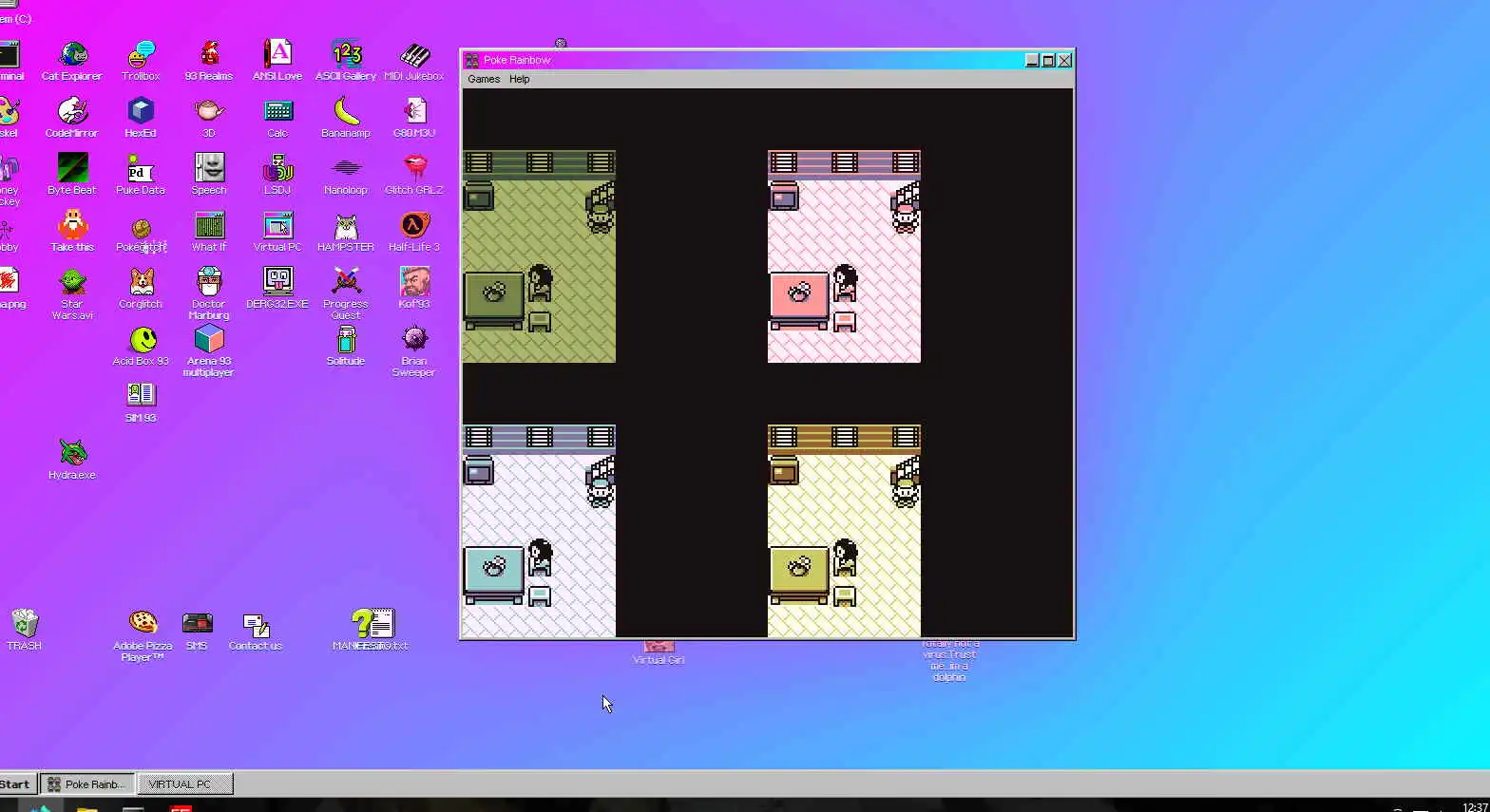The width and height of the screenshot is (1490, 812).
Task: Launch the Trollbox chat icon
Action: pyautogui.click(x=141, y=61)
